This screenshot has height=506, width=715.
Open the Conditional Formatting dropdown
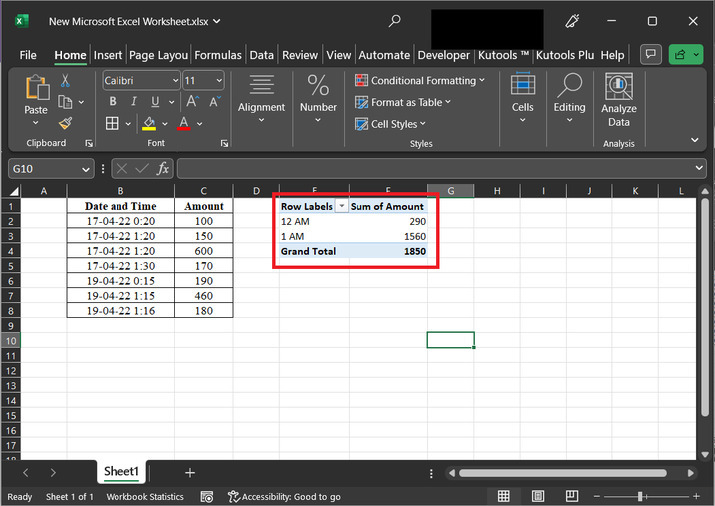click(421, 80)
